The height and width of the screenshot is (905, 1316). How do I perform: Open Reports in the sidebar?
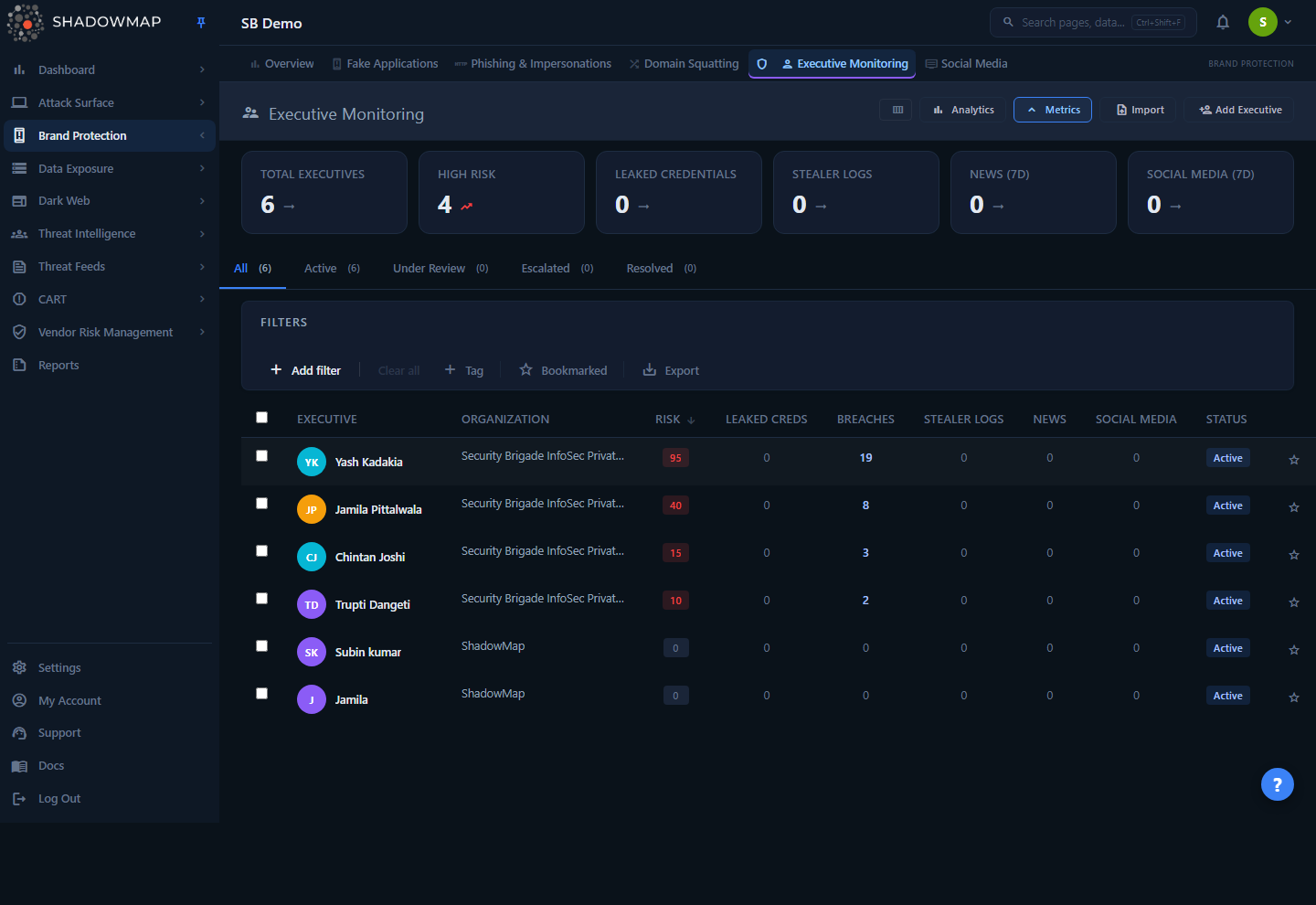[x=110, y=365]
